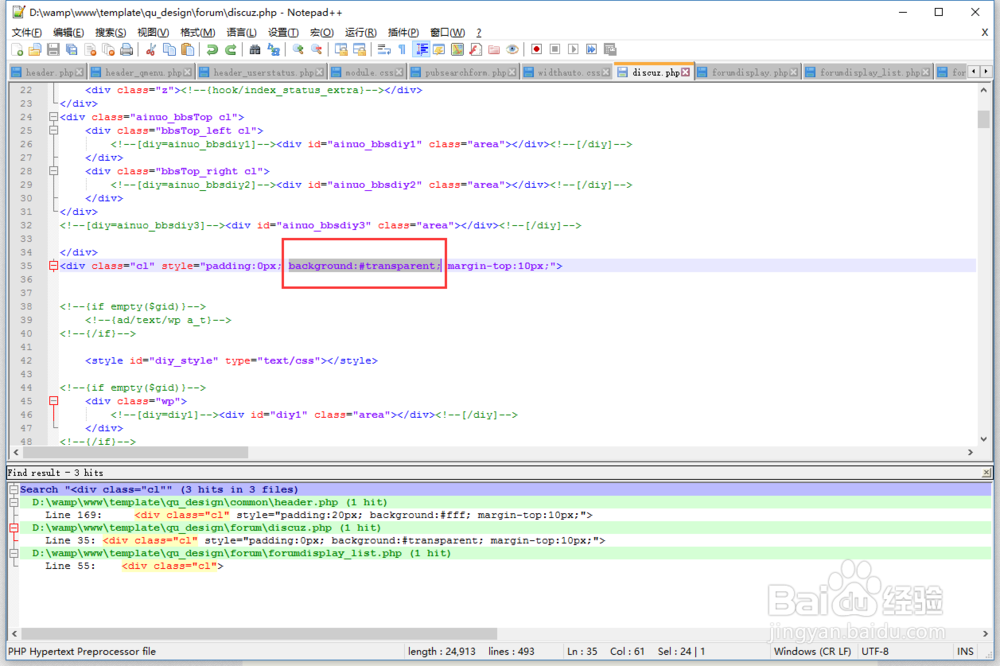Click the New file toolbar icon
The height and width of the screenshot is (666, 1000).
pyautogui.click(x=17, y=50)
